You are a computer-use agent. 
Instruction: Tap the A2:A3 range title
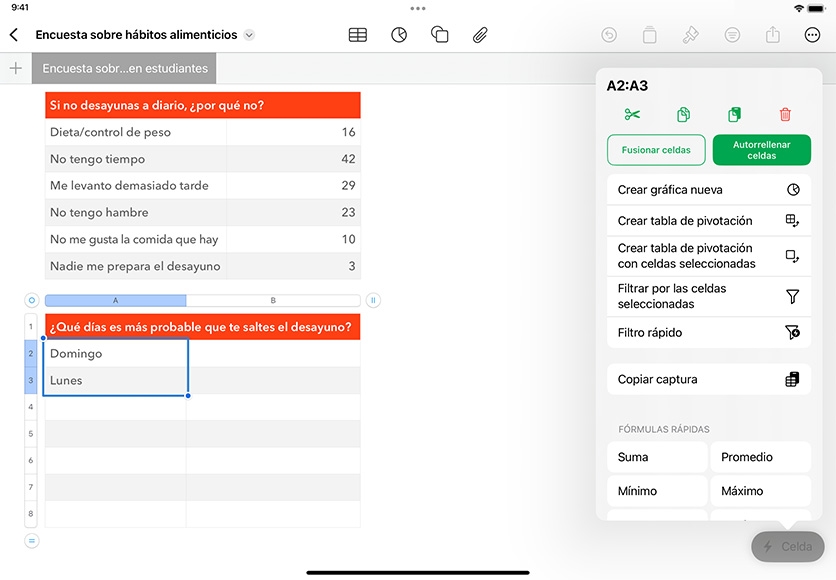[x=627, y=86]
